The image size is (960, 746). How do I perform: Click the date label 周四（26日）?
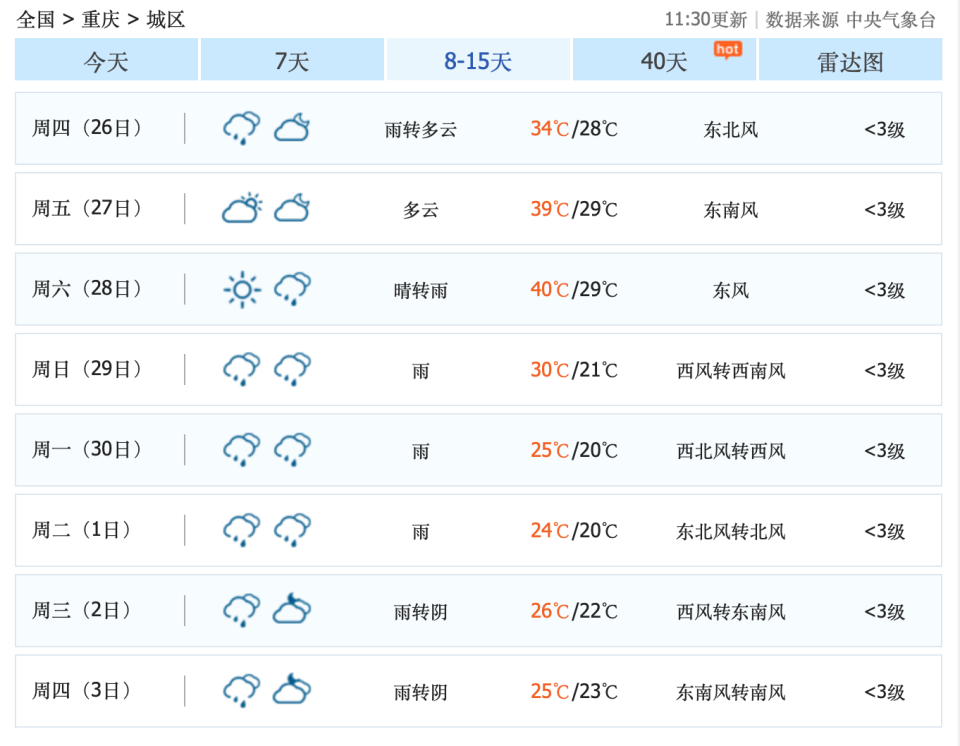click(x=87, y=128)
